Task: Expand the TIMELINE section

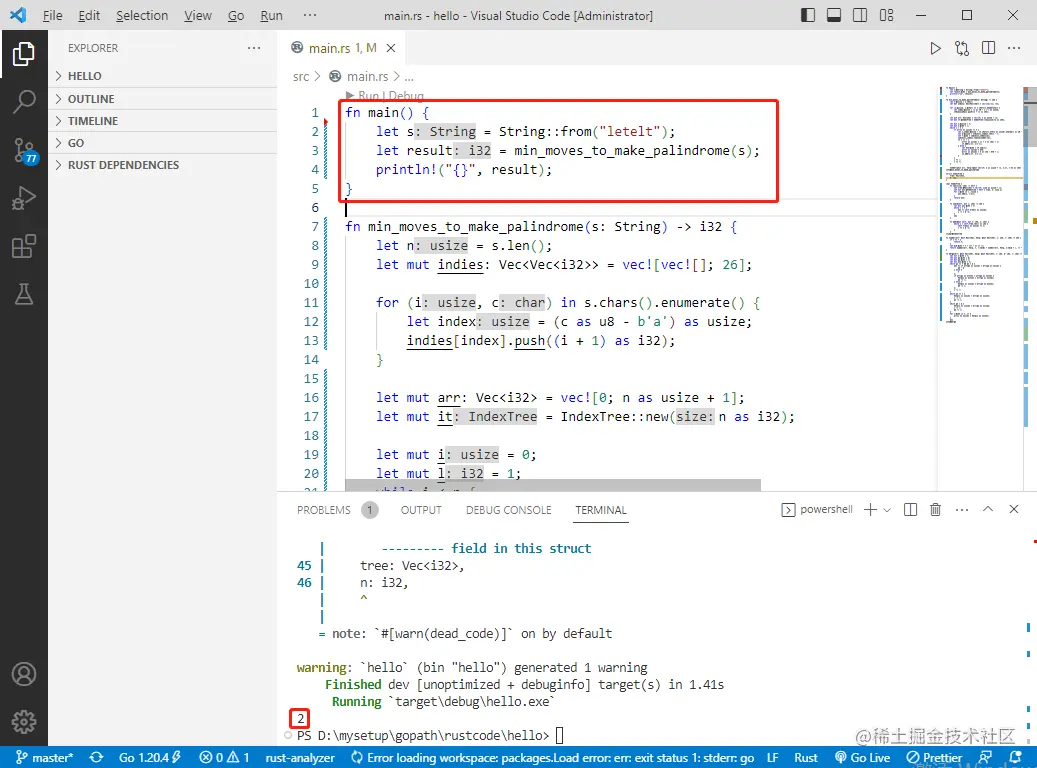Action: click(162, 121)
